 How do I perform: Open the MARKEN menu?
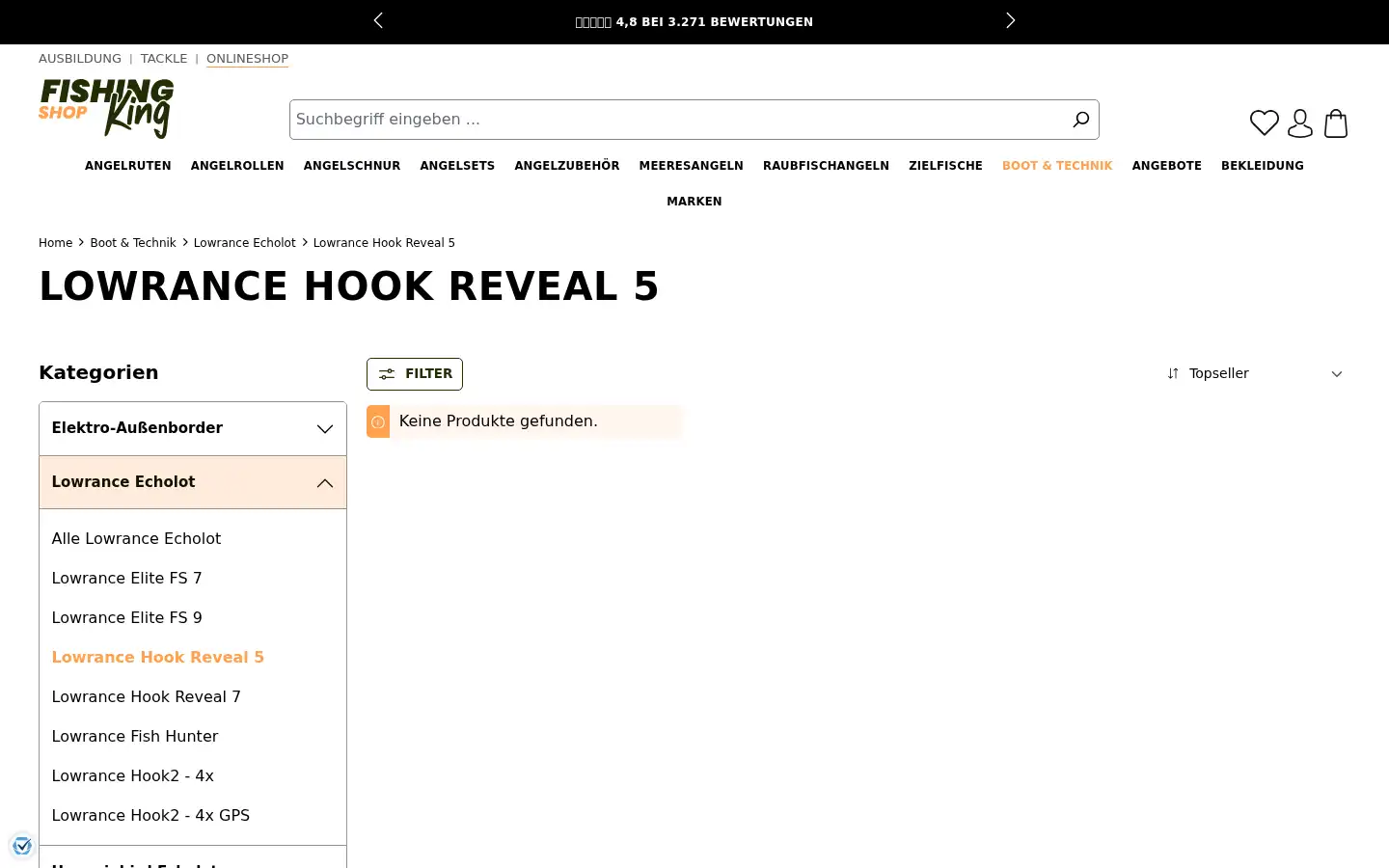click(x=694, y=202)
